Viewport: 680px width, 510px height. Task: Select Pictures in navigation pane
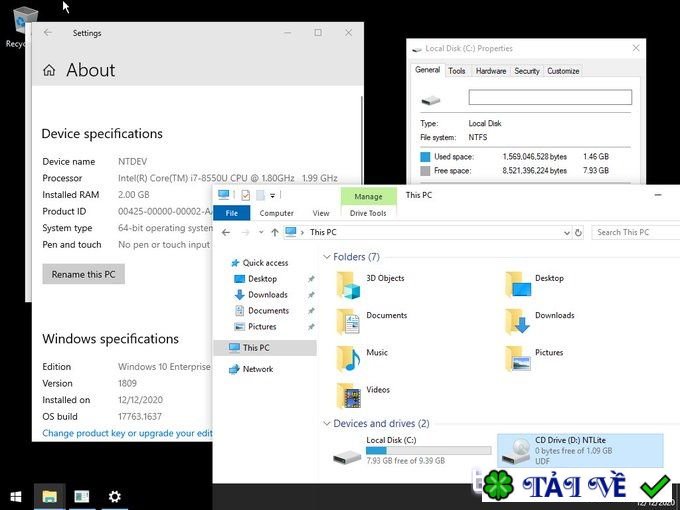(255, 327)
